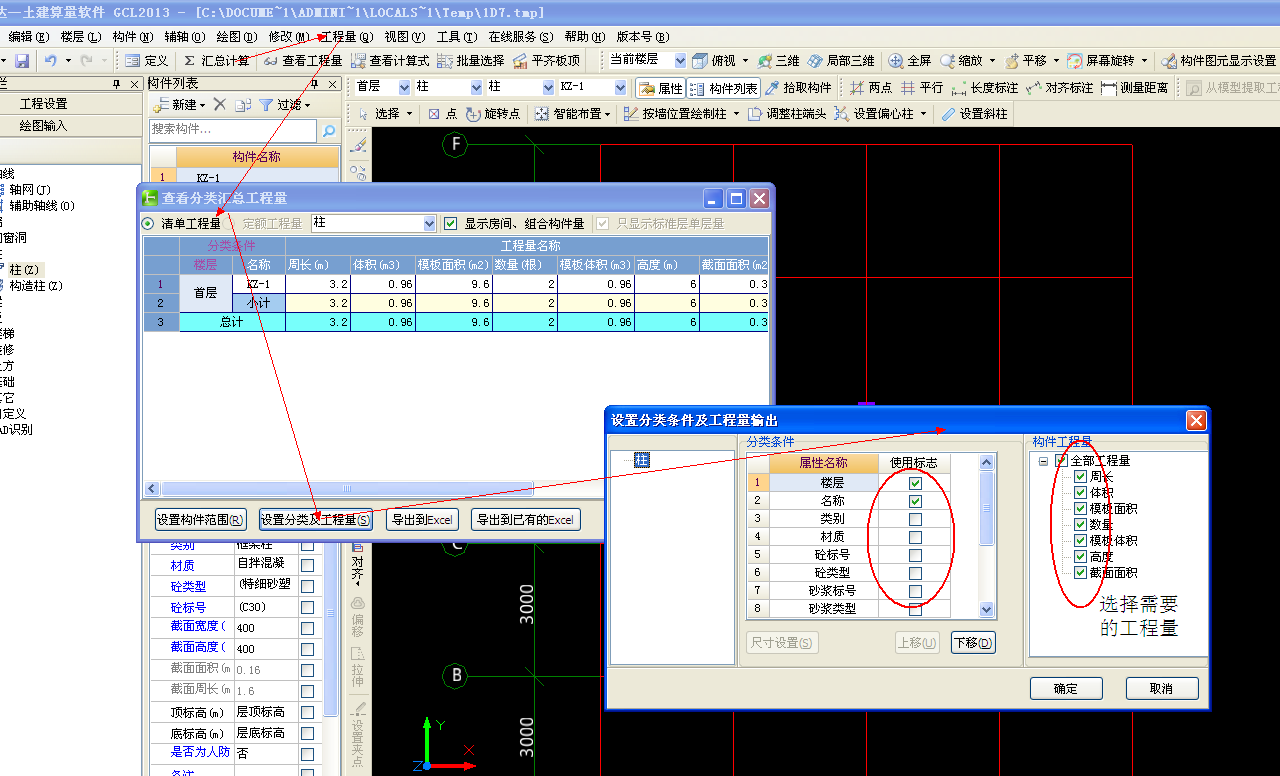Select 两点 two-point axis tool
Viewport: 1280px width, 776px height.
(x=870, y=88)
